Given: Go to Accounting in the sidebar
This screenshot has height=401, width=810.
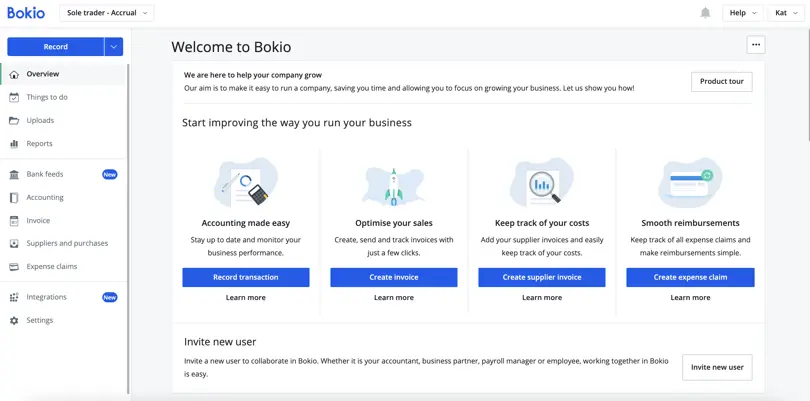Looking at the screenshot, I should tap(45, 197).
